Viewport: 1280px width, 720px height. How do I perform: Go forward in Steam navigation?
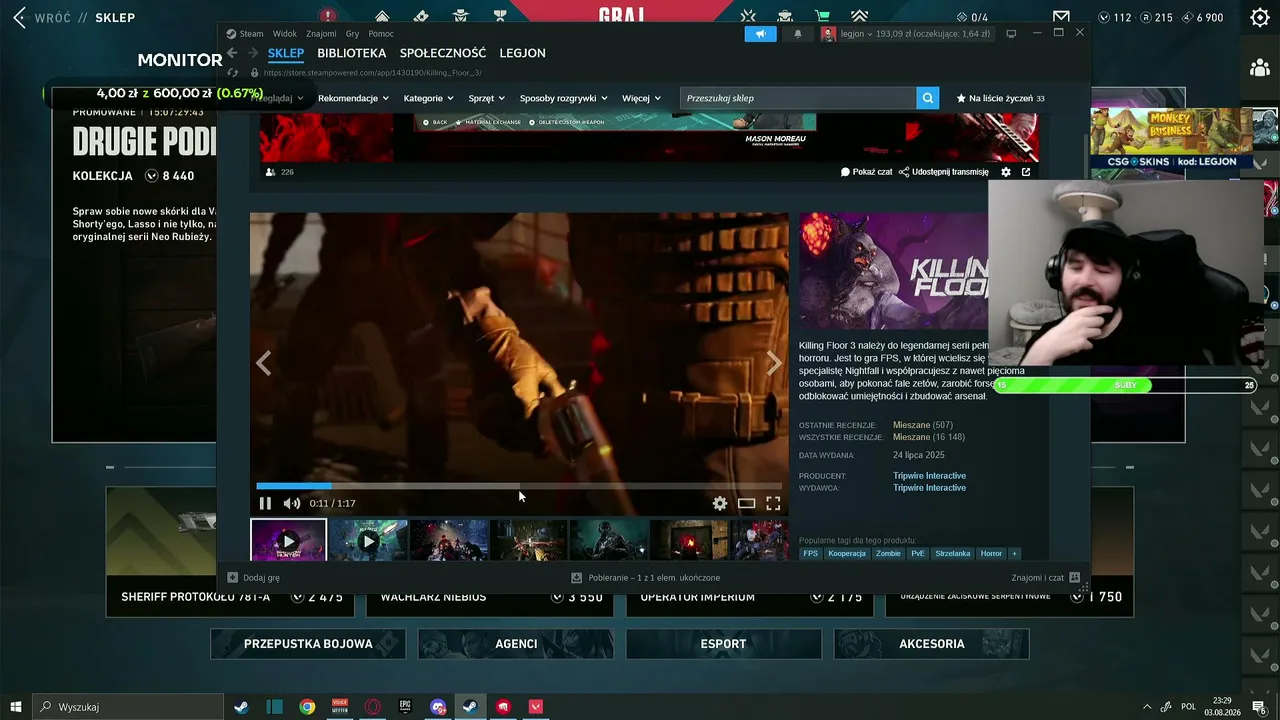(x=253, y=53)
